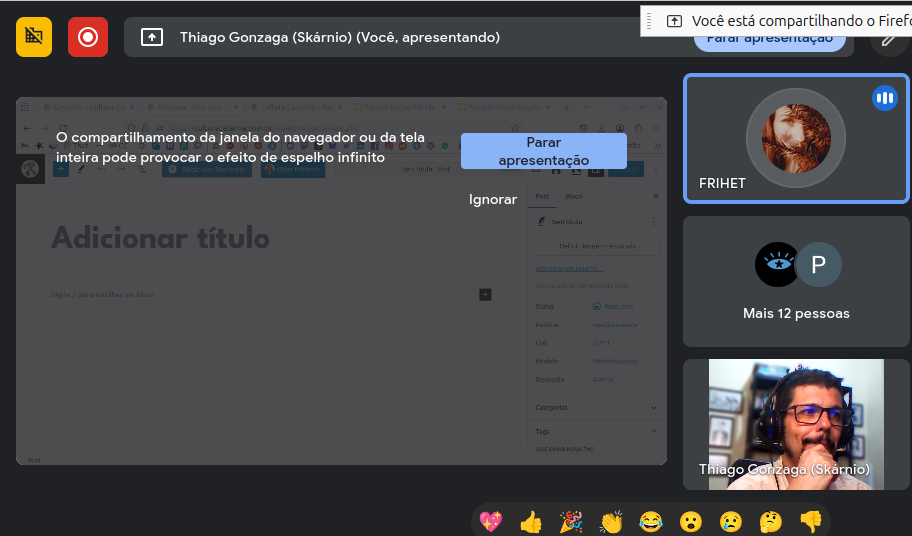The image size is (912, 536).
Task: Send the thinking face emoji reaction
Action: click(771, 521)
